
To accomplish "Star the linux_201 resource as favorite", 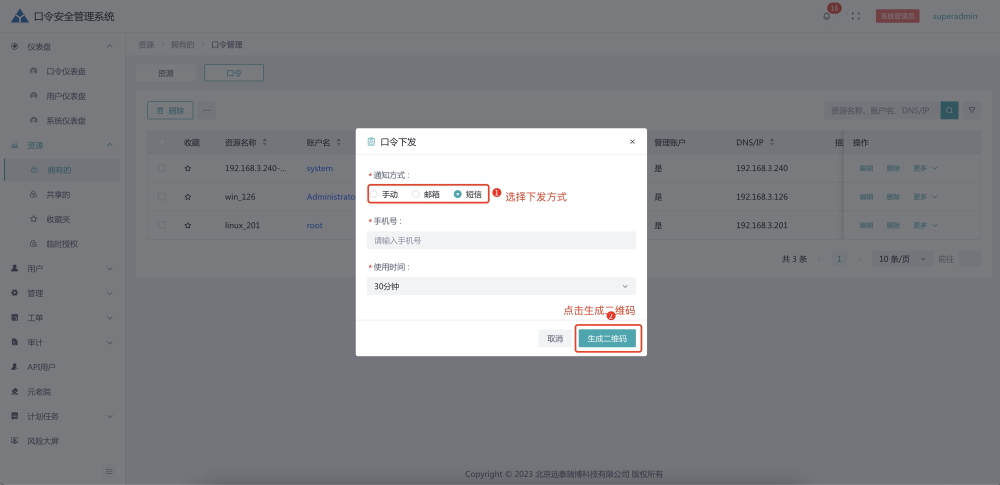I will pyautogui.click(x=187, y=225).
